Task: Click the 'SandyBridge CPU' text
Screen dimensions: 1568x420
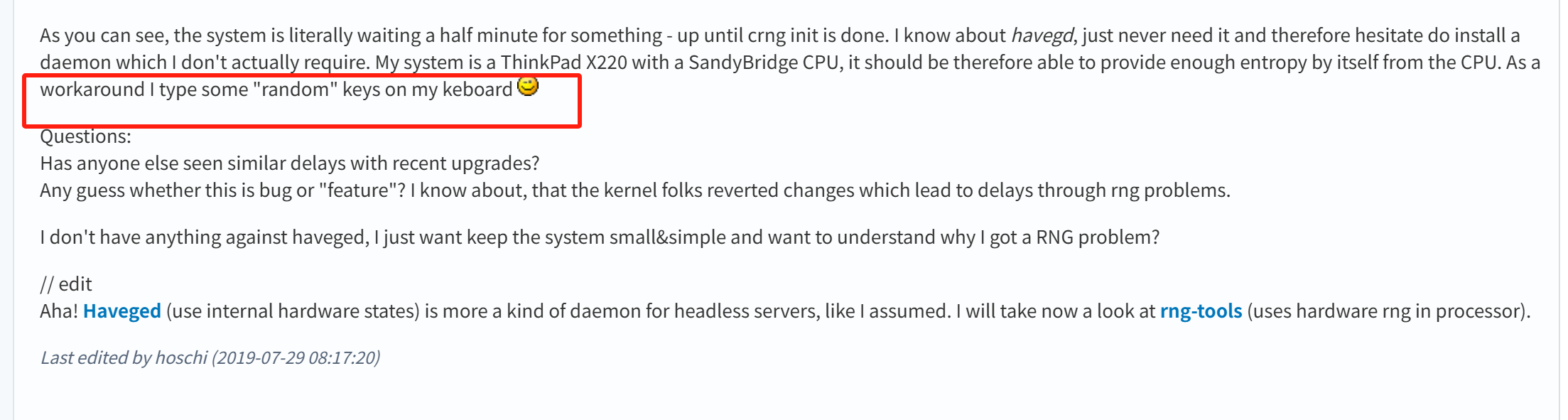Action: pyautogui.click(x=764, y=63)
